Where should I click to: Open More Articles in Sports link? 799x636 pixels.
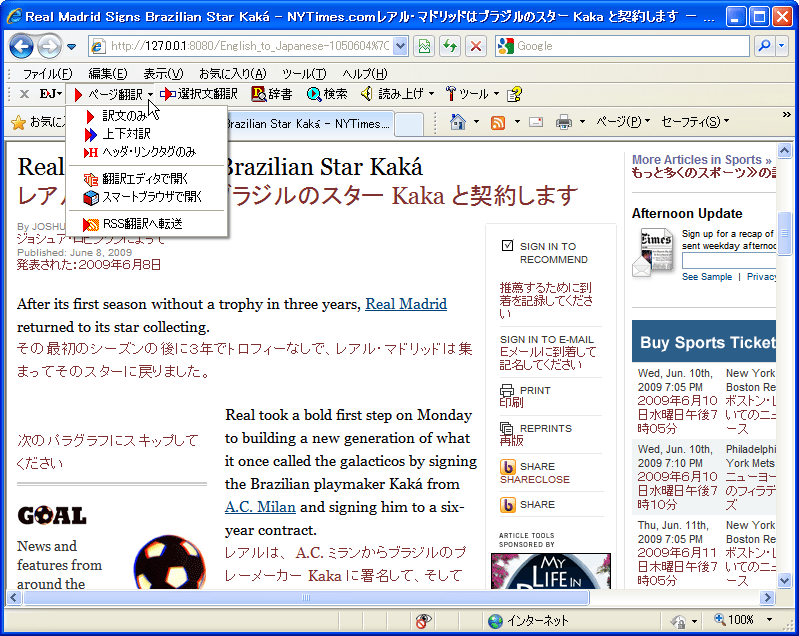coord(702,160)
